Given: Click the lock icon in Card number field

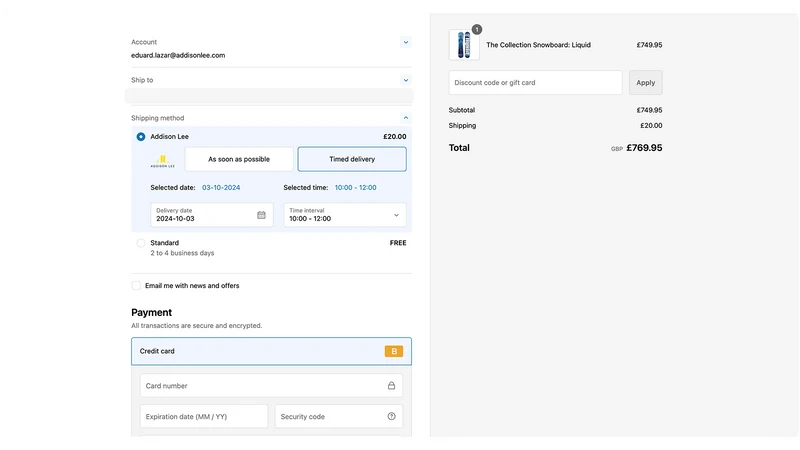Looking at the screenshot, I should [391, 386].
